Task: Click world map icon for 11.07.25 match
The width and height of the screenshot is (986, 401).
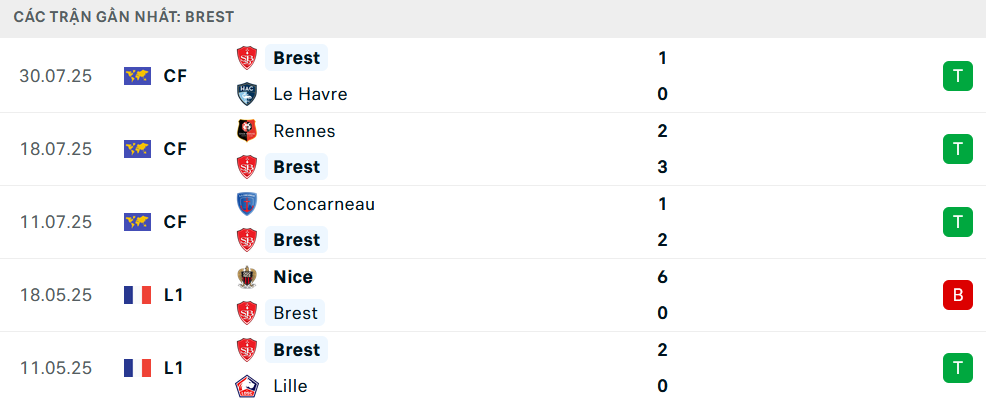Action: (x=137, y=222)
